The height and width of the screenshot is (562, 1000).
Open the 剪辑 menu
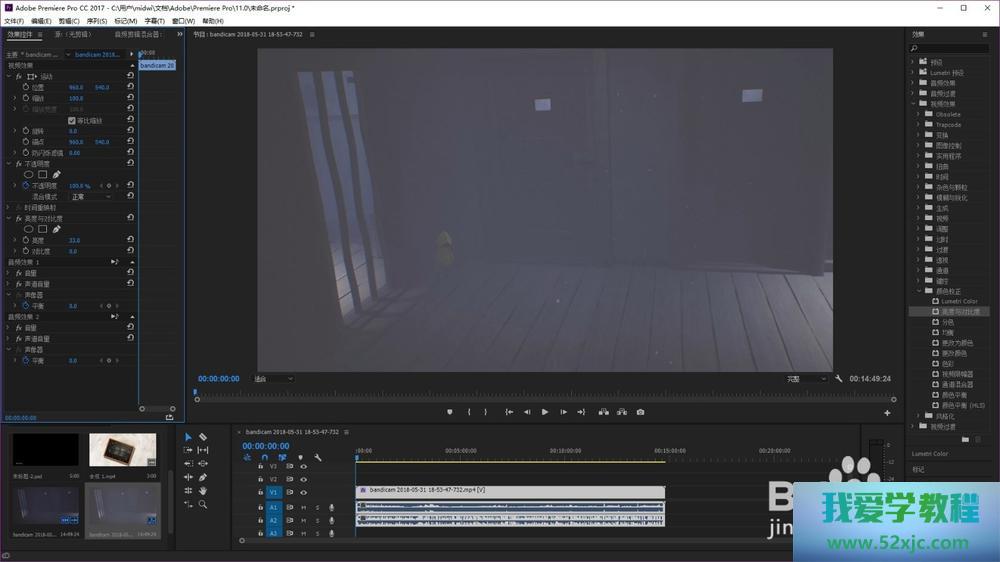[69, 20]
